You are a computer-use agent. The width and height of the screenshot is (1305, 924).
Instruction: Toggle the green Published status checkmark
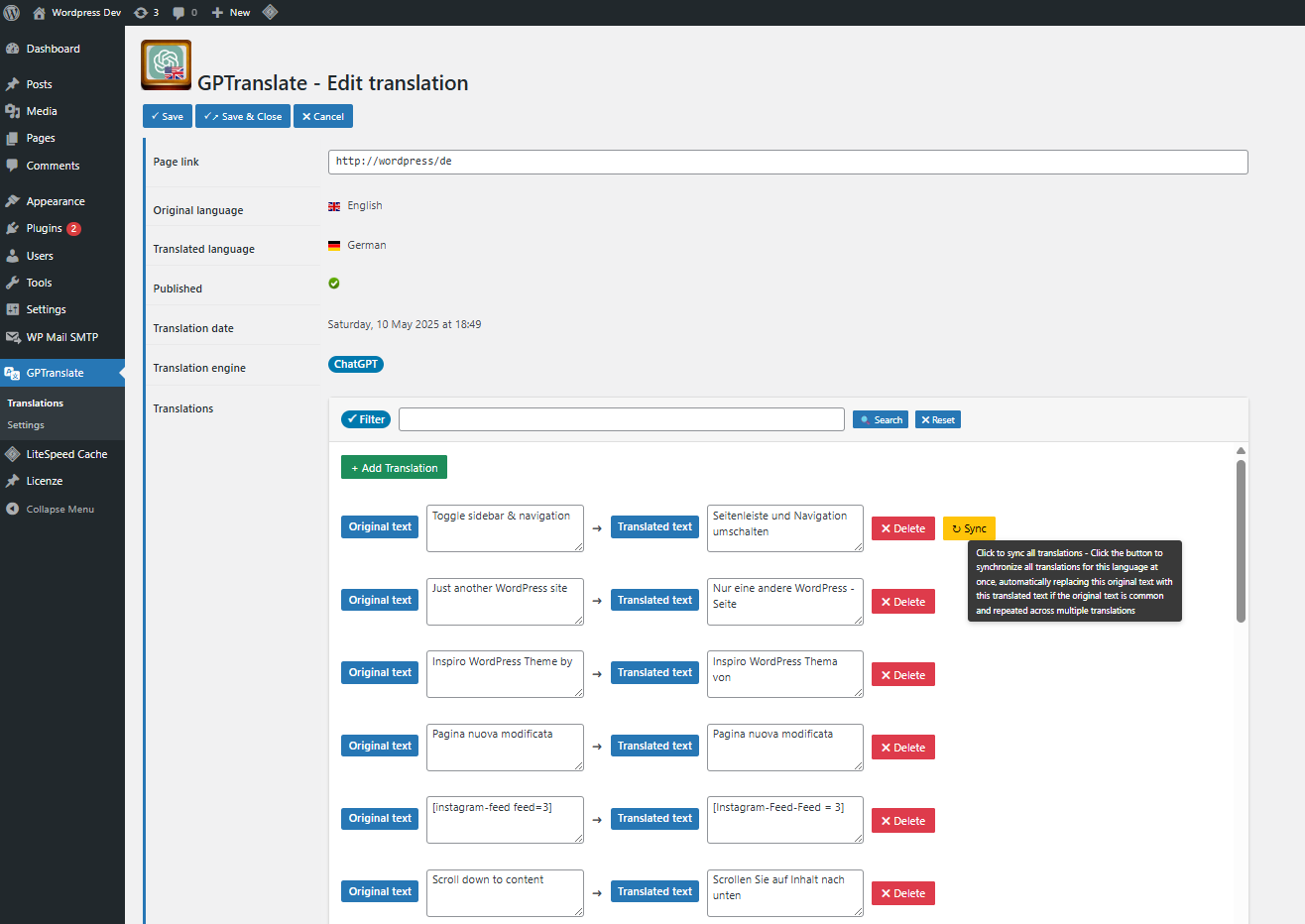point(334,284)
